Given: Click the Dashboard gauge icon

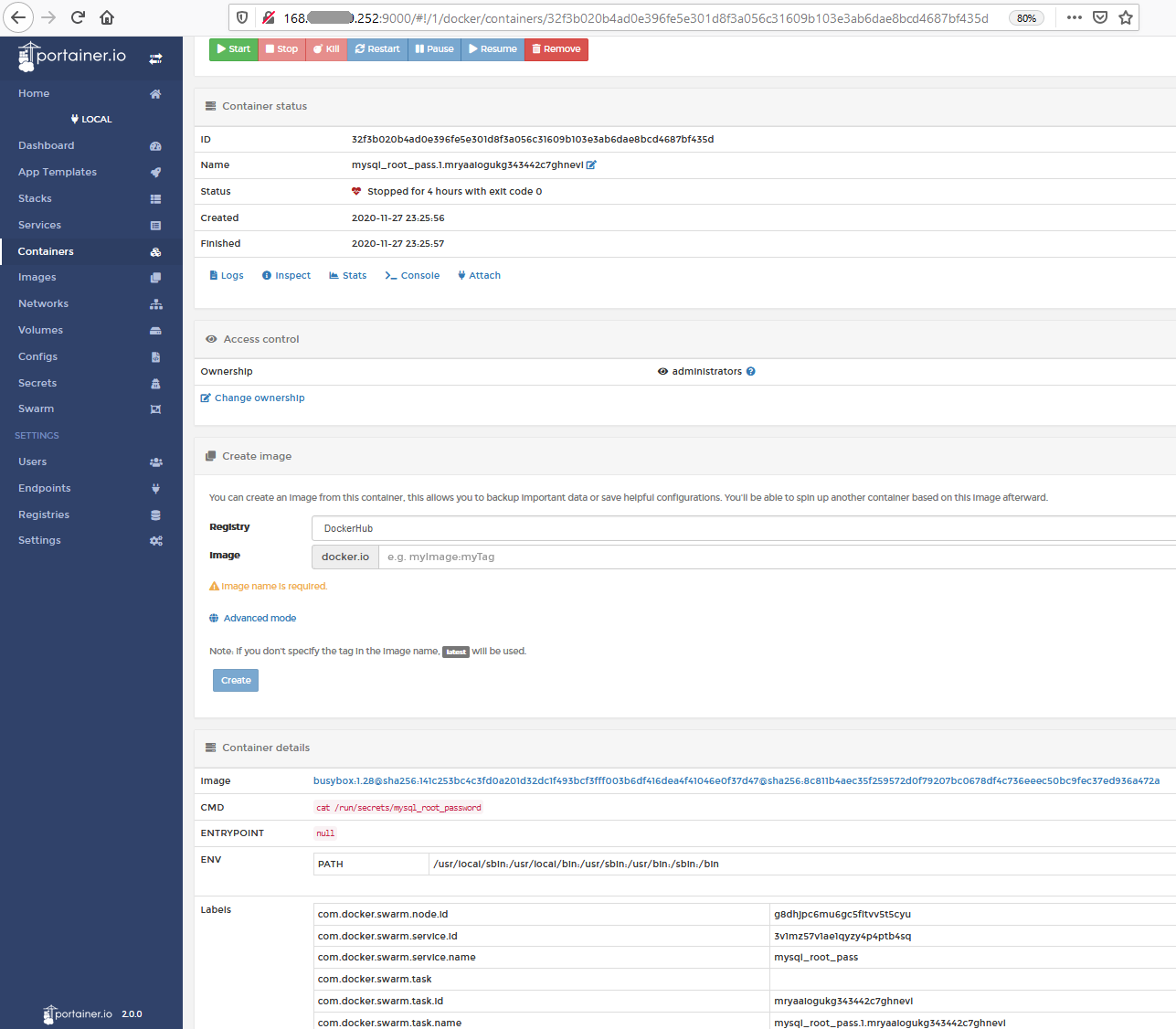Looking at the screenshot, I should coord(155,146).
